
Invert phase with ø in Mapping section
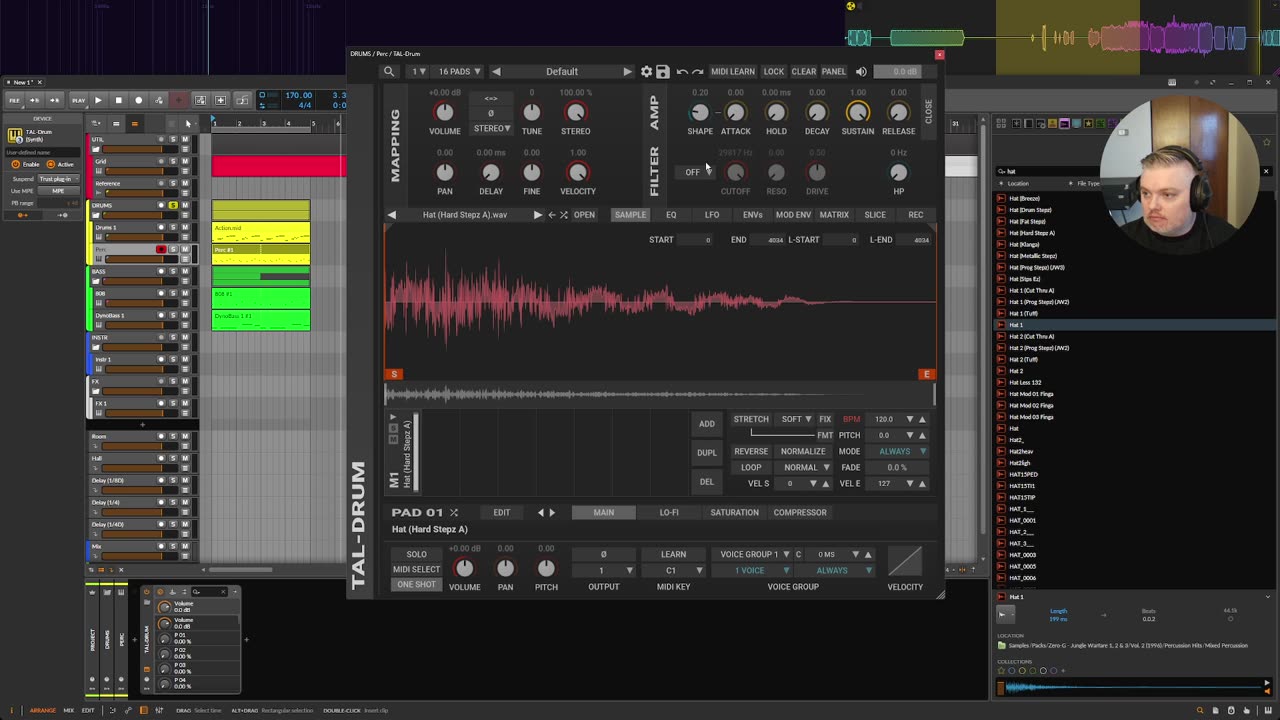(491, 113)
